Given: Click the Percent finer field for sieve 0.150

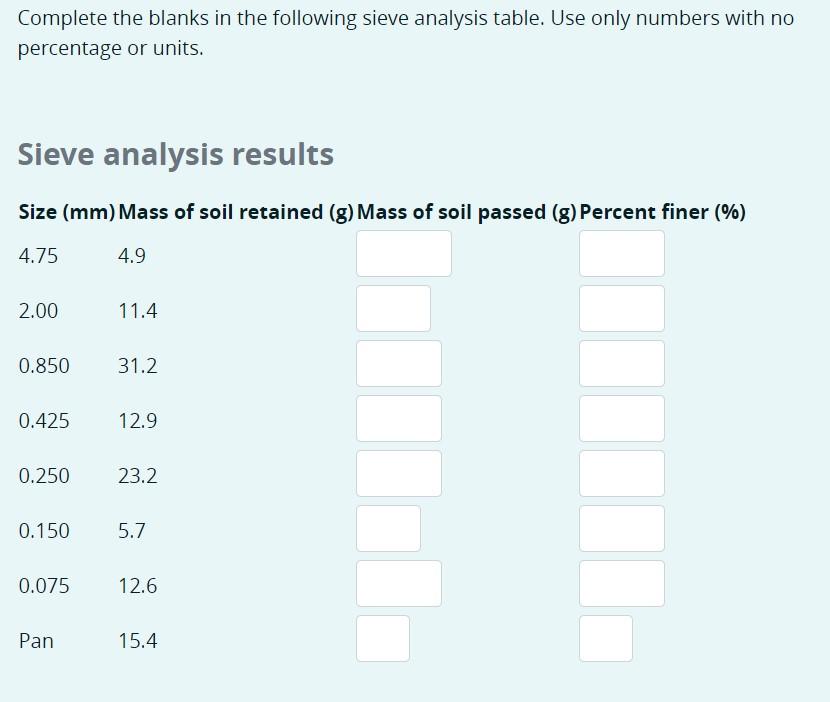Looking at the screenshot, I should [x=621, y=528].
